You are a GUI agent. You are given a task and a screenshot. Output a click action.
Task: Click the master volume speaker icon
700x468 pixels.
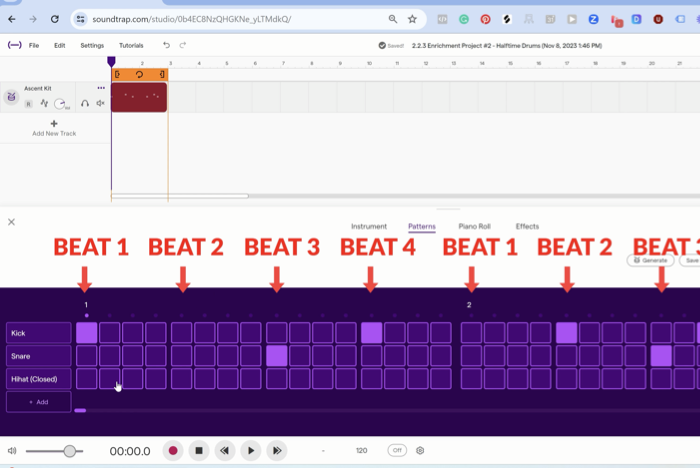click(12, 451)
